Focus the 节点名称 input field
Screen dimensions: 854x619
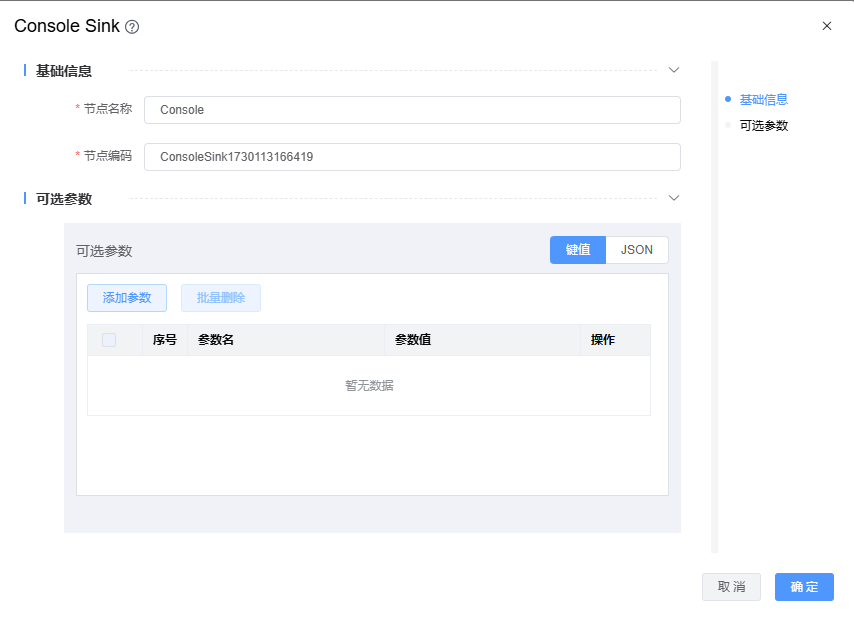[x=412, y=110]
